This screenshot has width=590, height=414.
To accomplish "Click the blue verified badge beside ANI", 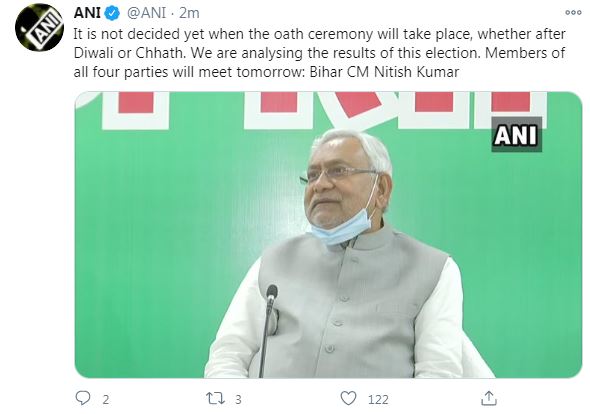I will point(112,14).
